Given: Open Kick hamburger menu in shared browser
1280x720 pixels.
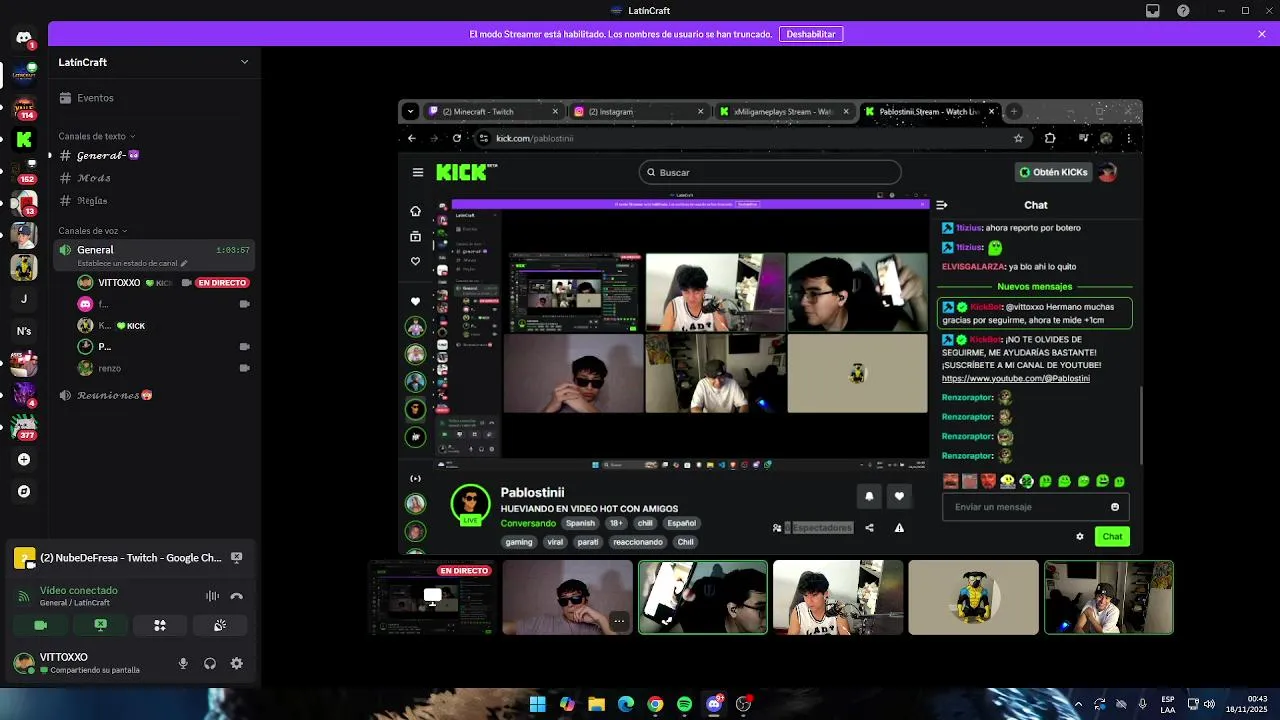Looking at the screenshot, I should (x=417, y=172).
